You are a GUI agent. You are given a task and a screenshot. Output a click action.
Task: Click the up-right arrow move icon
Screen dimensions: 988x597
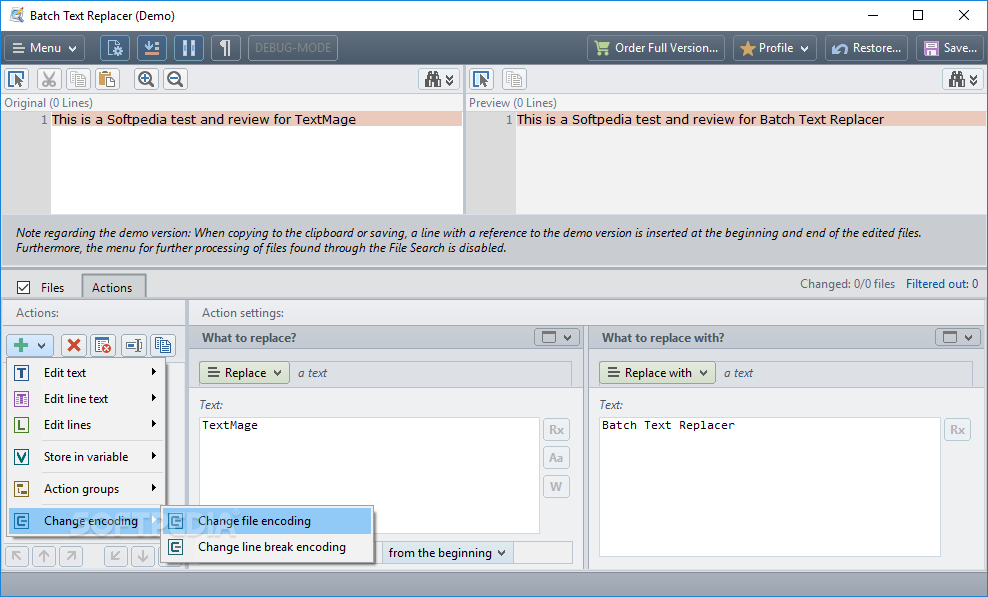(x=71, y=556)
